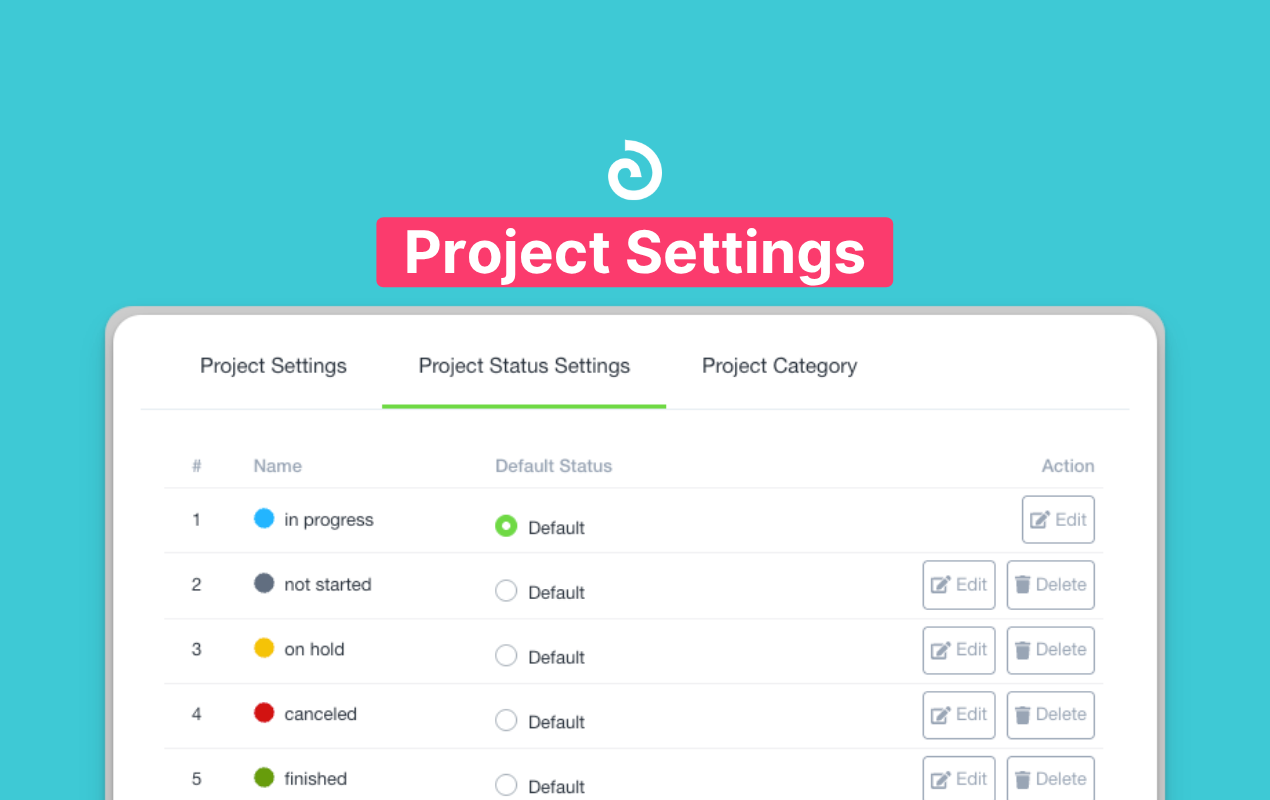Mark "finished" as the default status

pyautogui.click(x=506, y=786)
